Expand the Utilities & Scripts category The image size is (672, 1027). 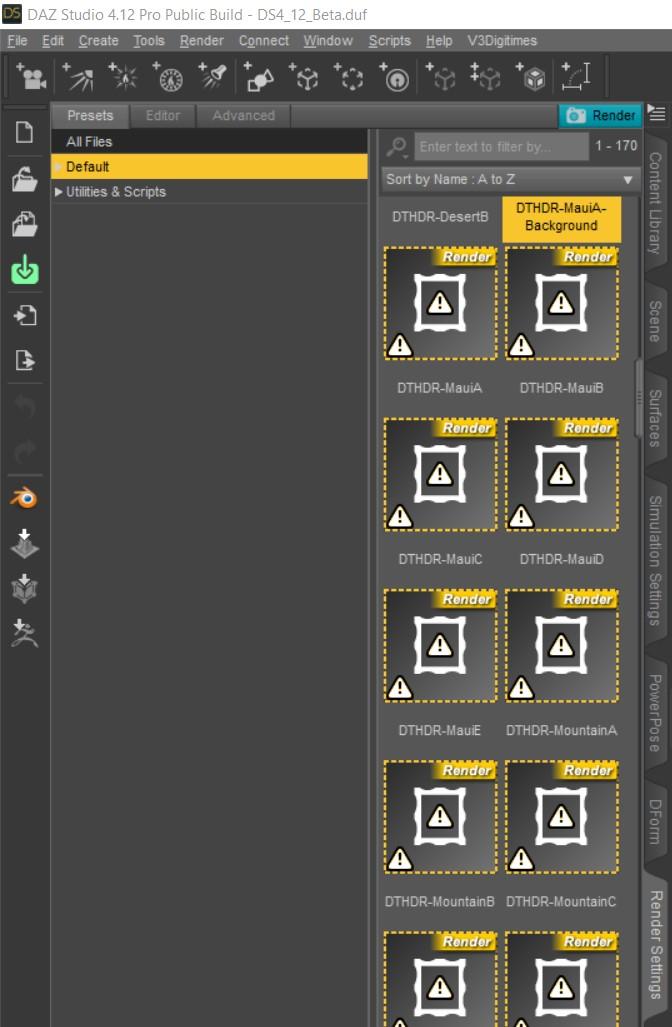click(x=58, y=192)
